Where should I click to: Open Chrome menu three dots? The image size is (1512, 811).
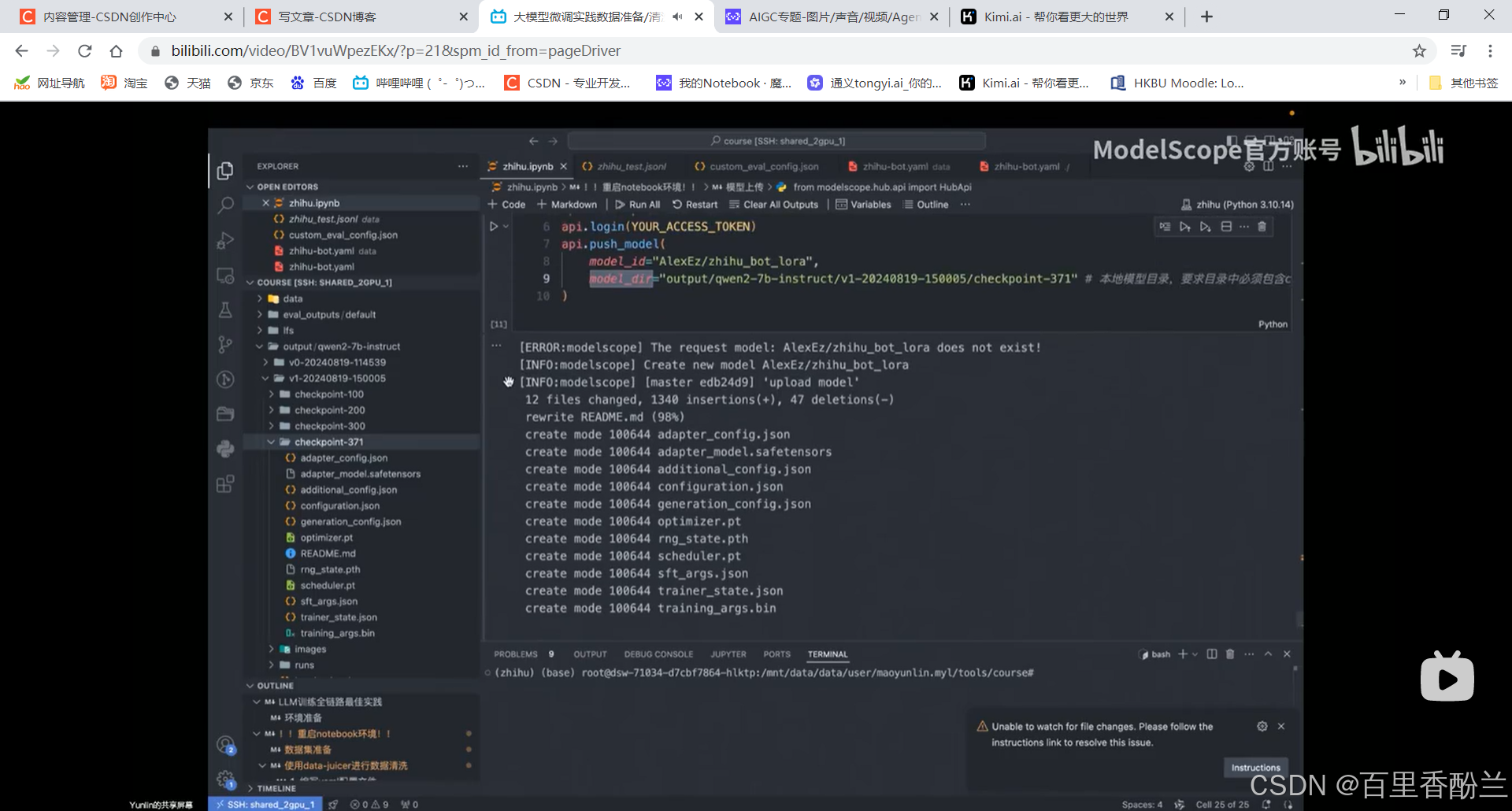click(x=1490, y=51)
